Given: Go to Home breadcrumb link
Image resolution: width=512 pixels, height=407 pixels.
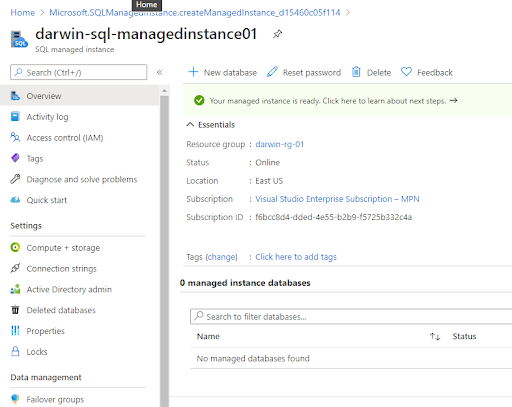Looking at the screenshot, I should coord(23,13).
